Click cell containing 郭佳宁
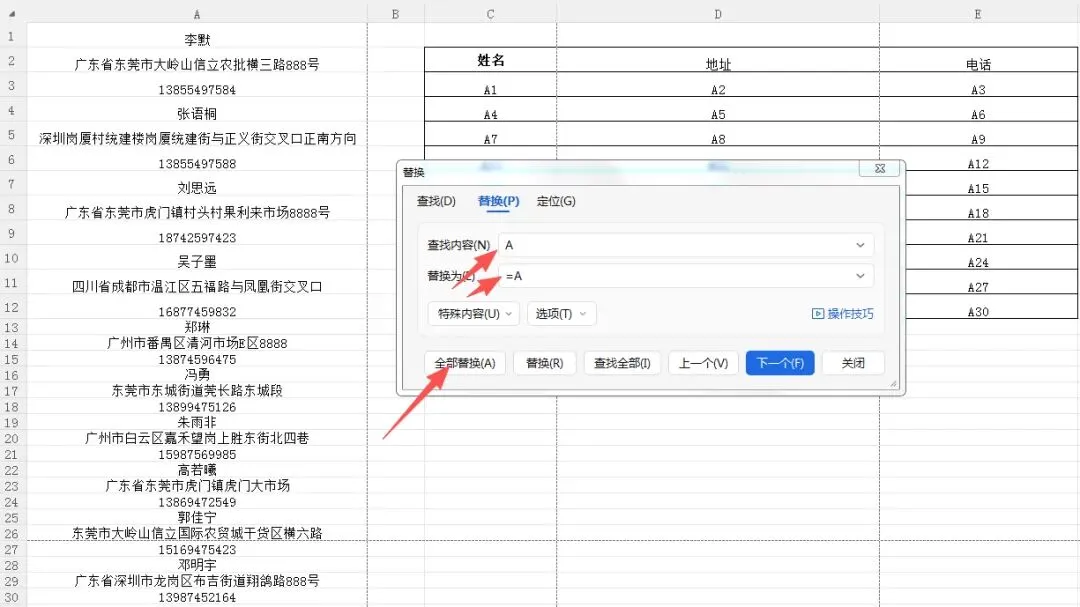 click(x=197, y=517)
